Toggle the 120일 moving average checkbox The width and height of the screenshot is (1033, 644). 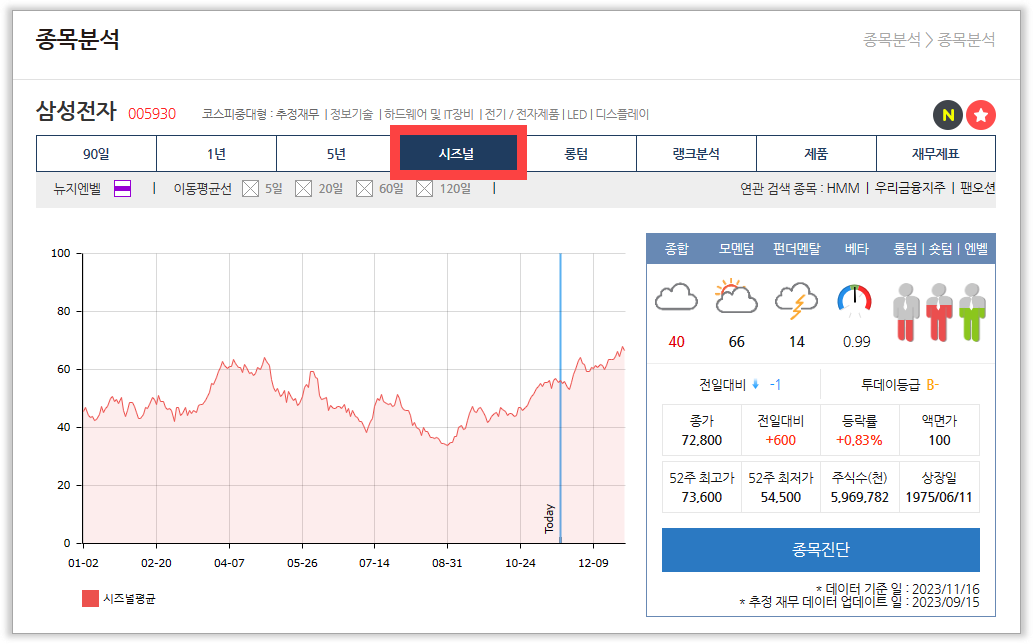click(x=424, y=188)
